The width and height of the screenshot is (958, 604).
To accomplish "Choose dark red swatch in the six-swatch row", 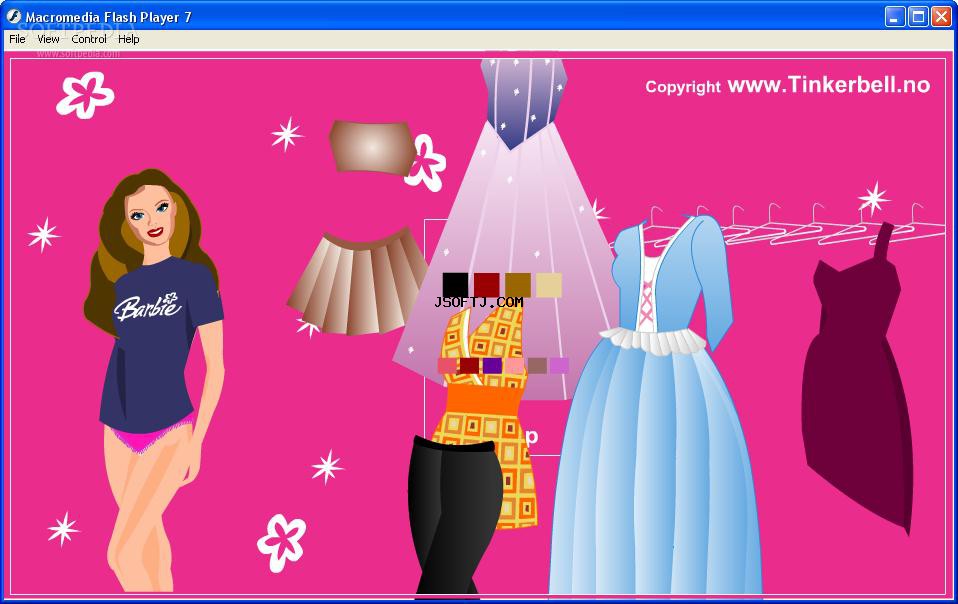I will (469, 366).
